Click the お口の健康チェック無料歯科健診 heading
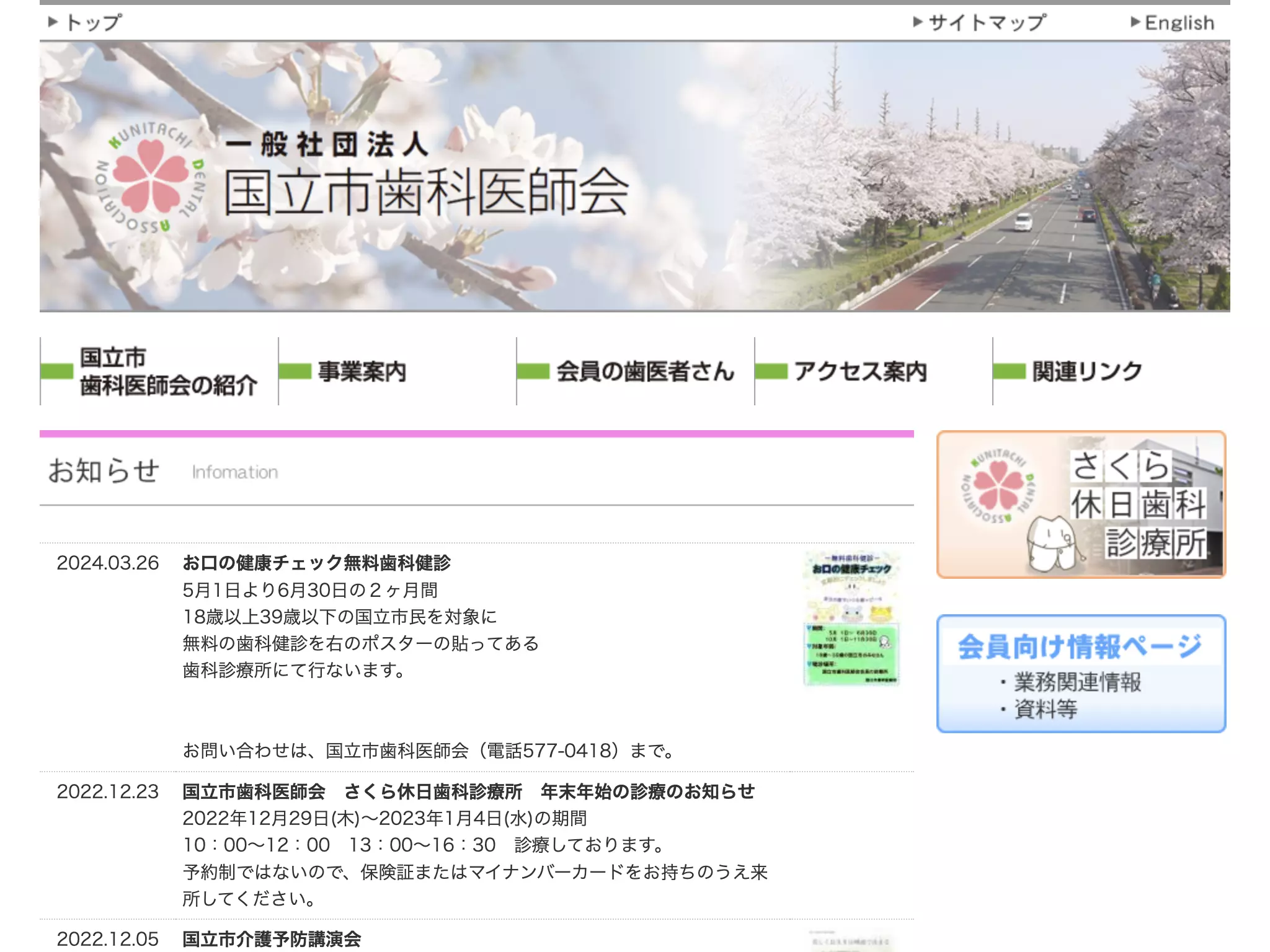 [316, 563]
